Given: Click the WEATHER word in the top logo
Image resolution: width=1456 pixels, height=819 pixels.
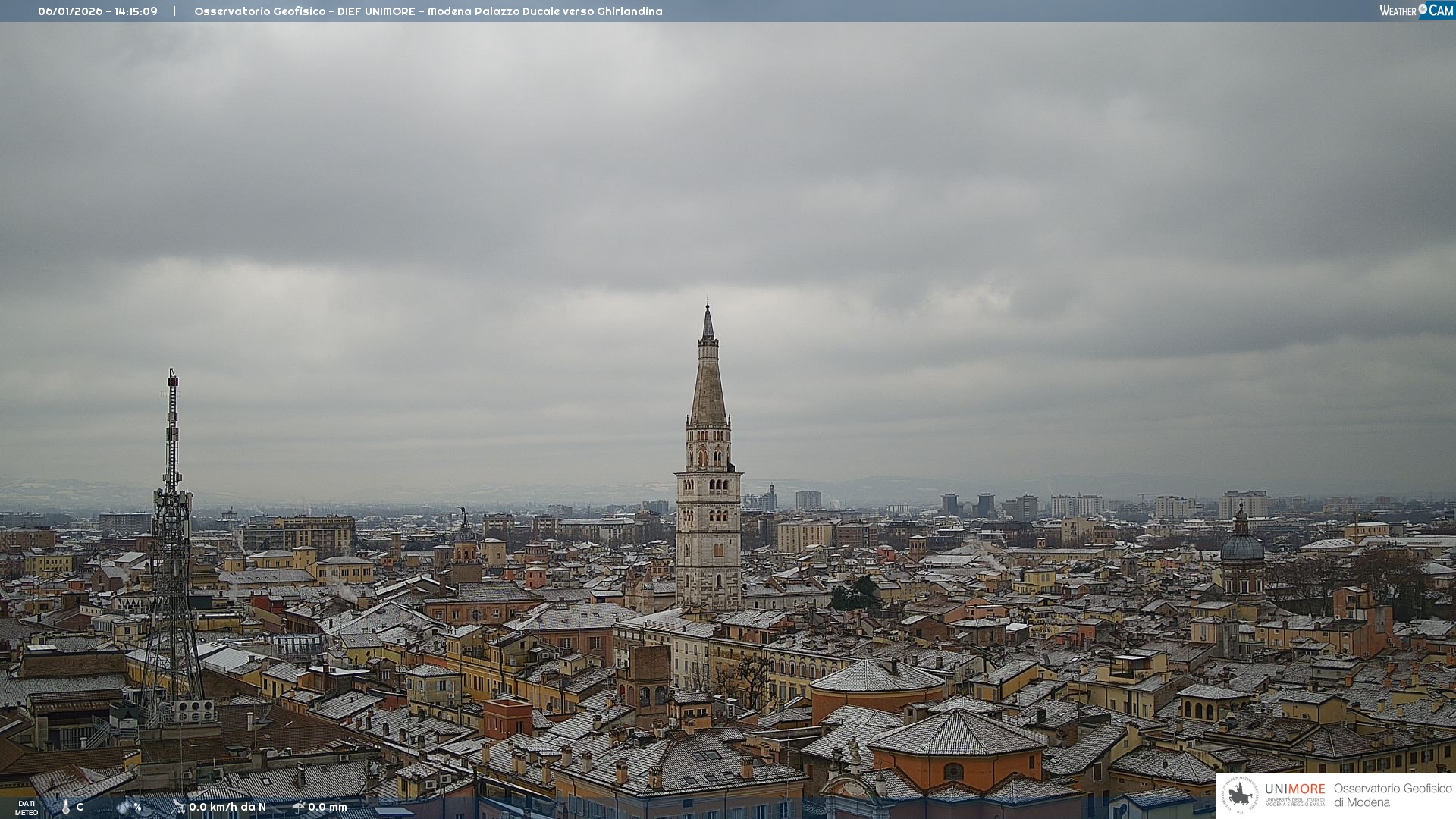Looking at the screenshot, I should tap(1398, 11).
